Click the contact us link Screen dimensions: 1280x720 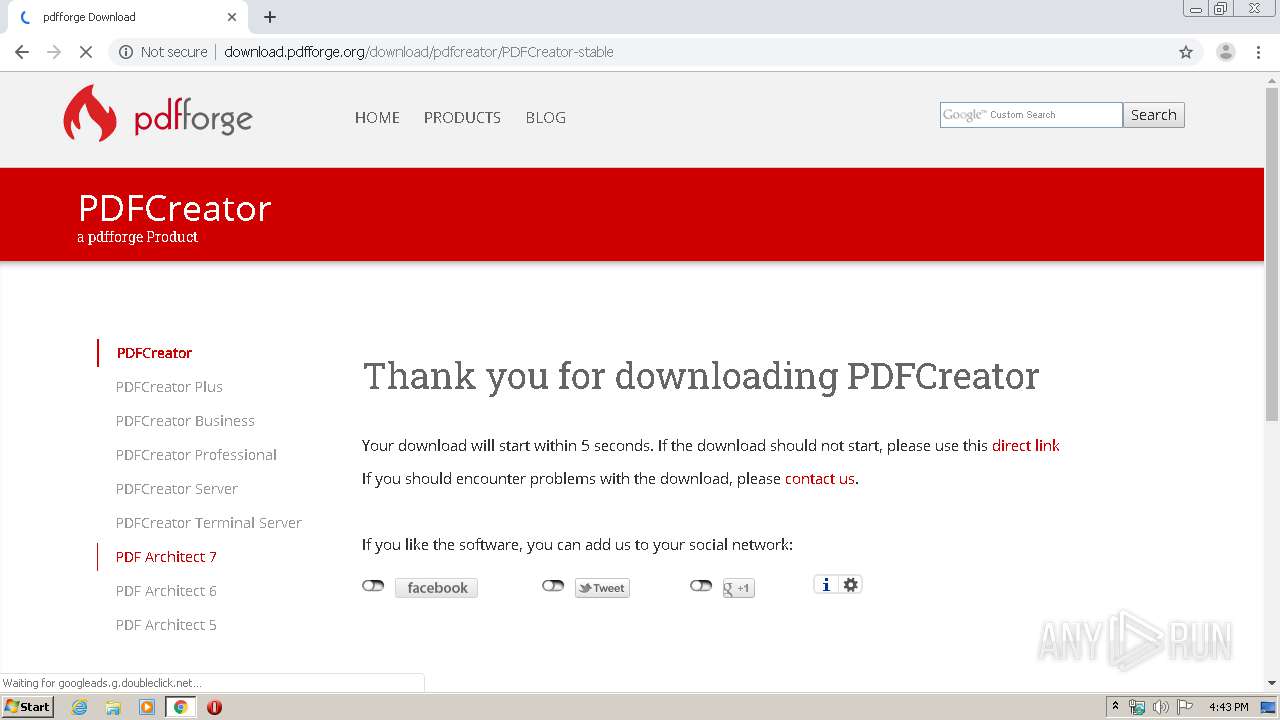point(820,479)
